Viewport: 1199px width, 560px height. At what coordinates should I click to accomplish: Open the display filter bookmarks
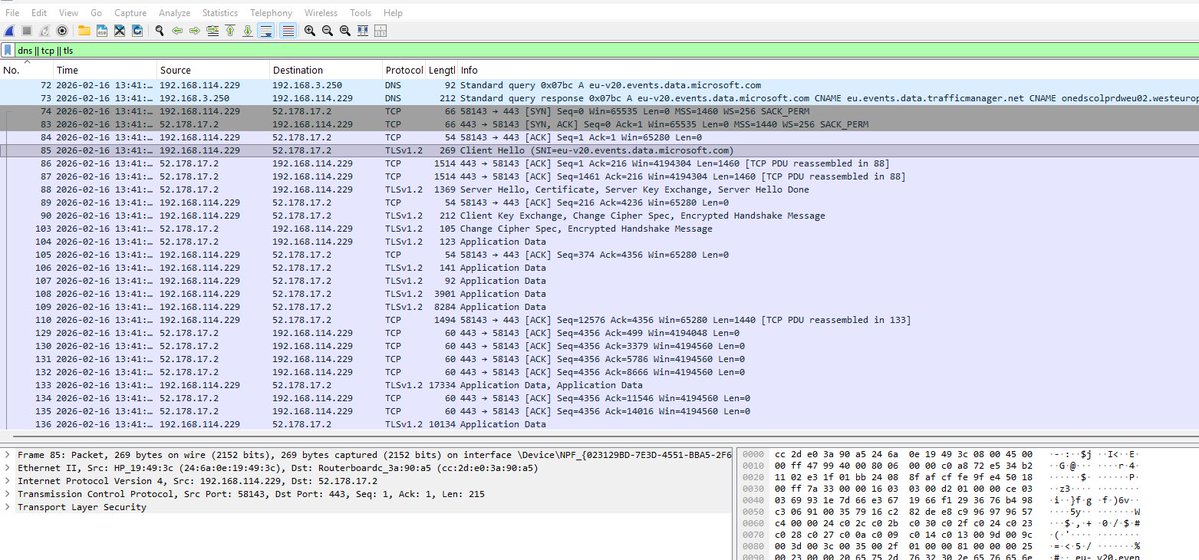click(8, 50)
